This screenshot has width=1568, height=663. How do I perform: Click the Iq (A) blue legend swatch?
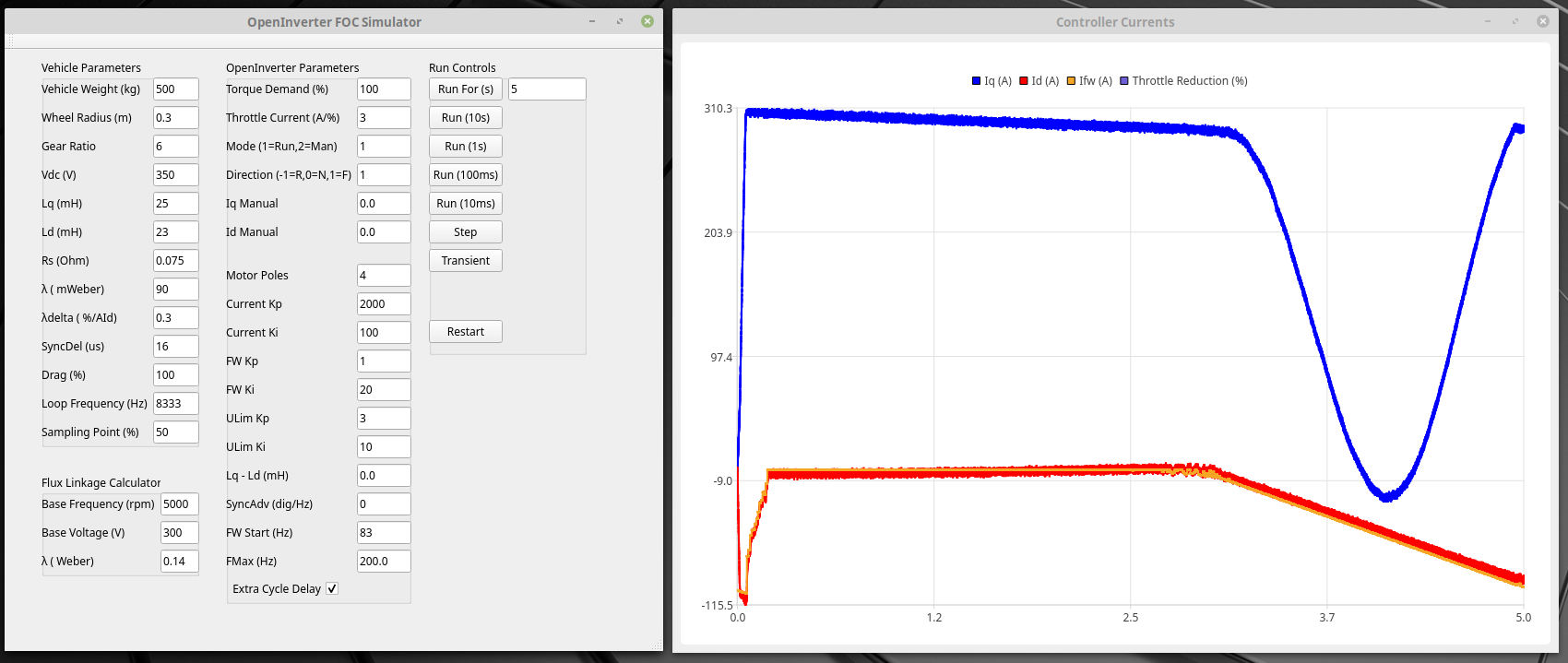point(976,81)
